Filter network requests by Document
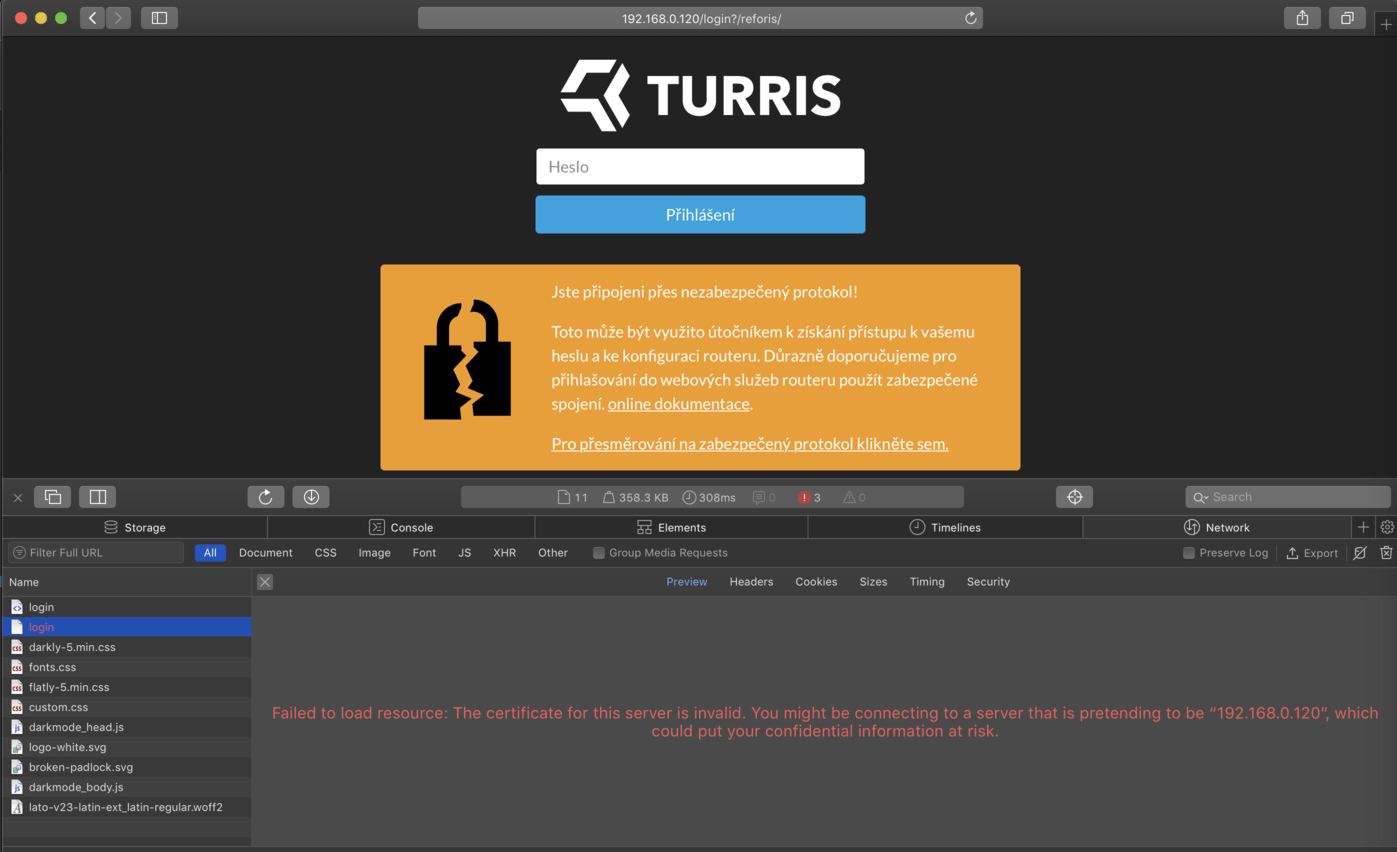Screen dimensions: 1397x852 (266, 553)
